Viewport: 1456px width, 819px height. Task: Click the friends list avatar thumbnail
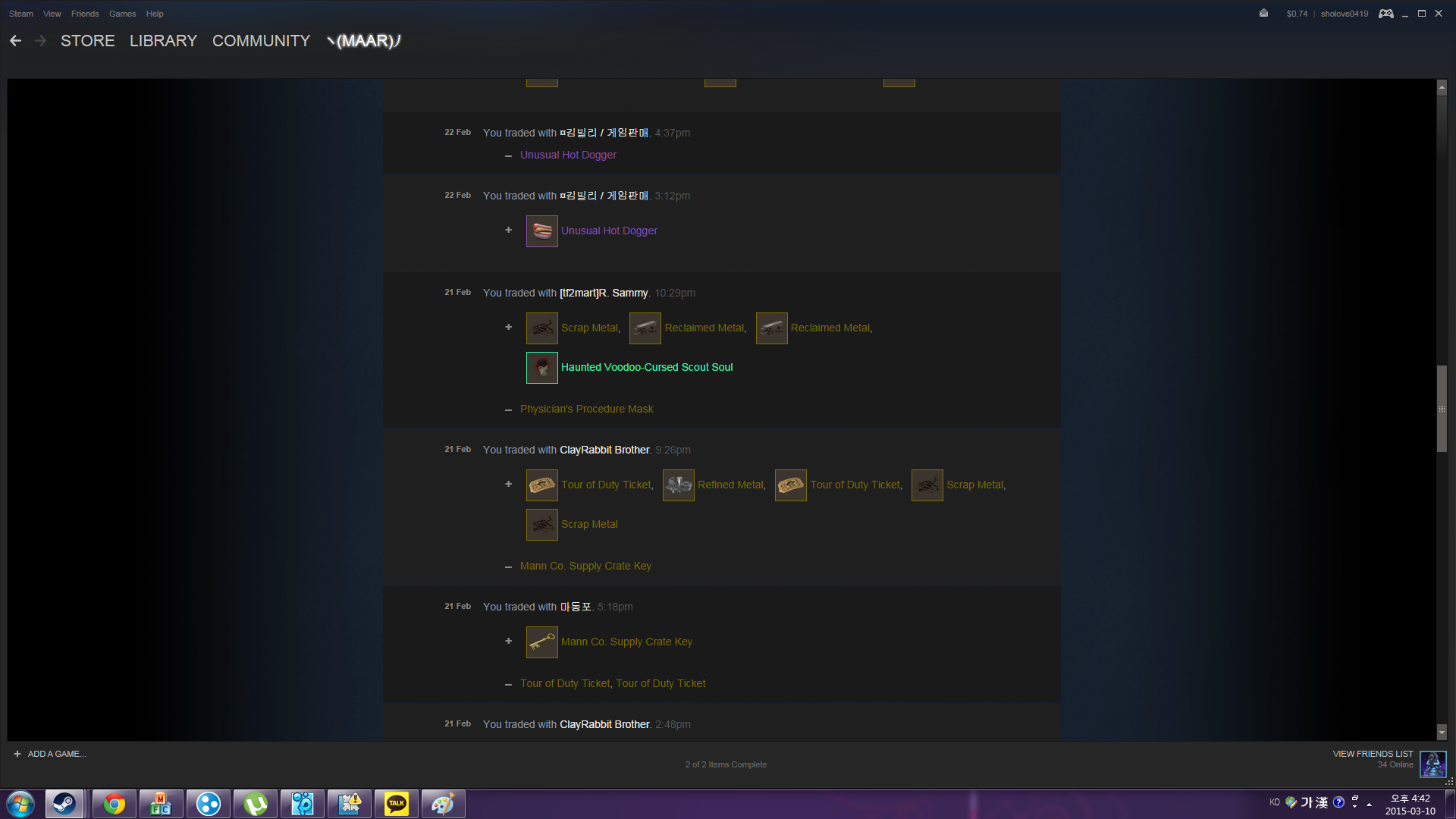1432,764
